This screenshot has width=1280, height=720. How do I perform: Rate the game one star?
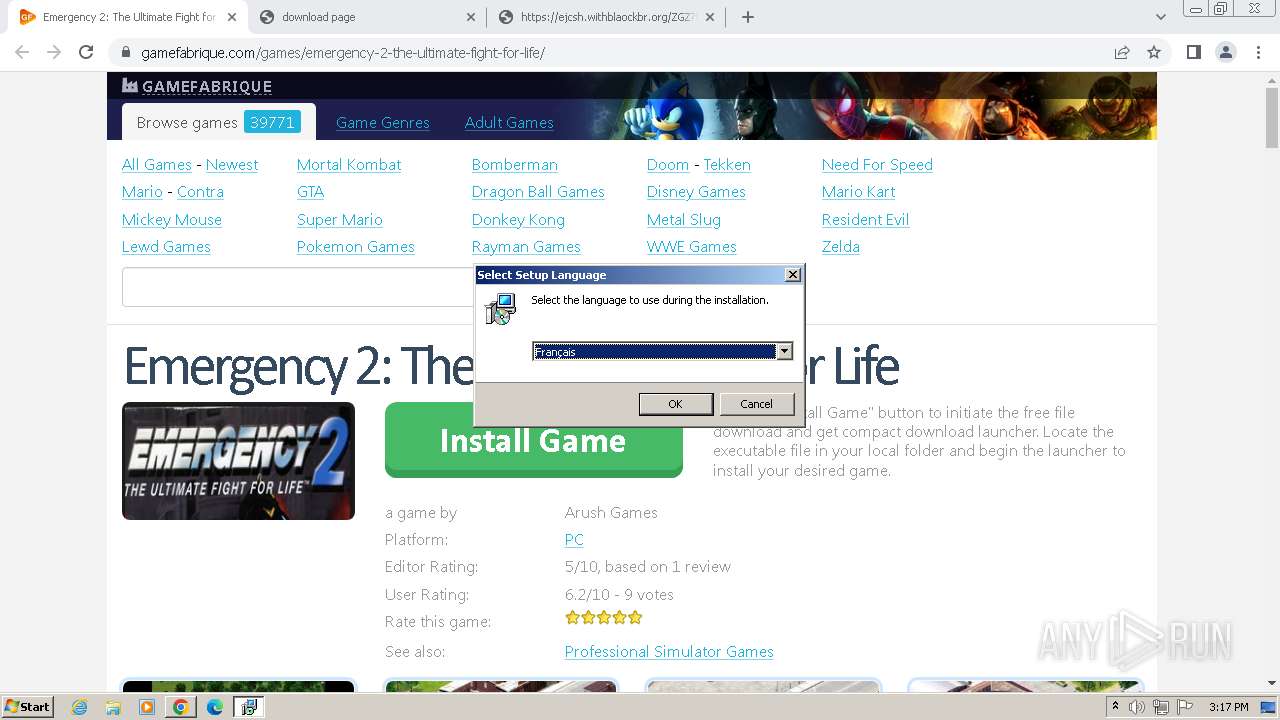[572, 617]
